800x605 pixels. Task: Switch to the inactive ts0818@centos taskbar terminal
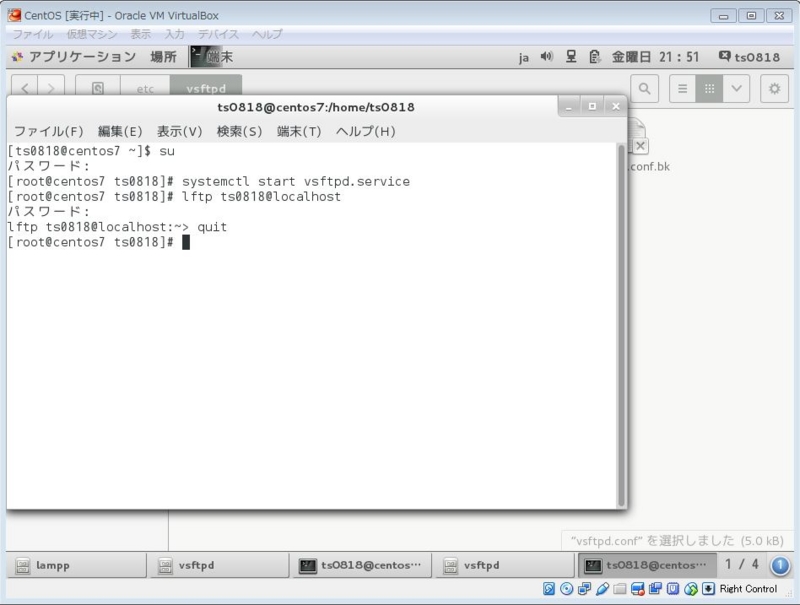click(361, 565)
